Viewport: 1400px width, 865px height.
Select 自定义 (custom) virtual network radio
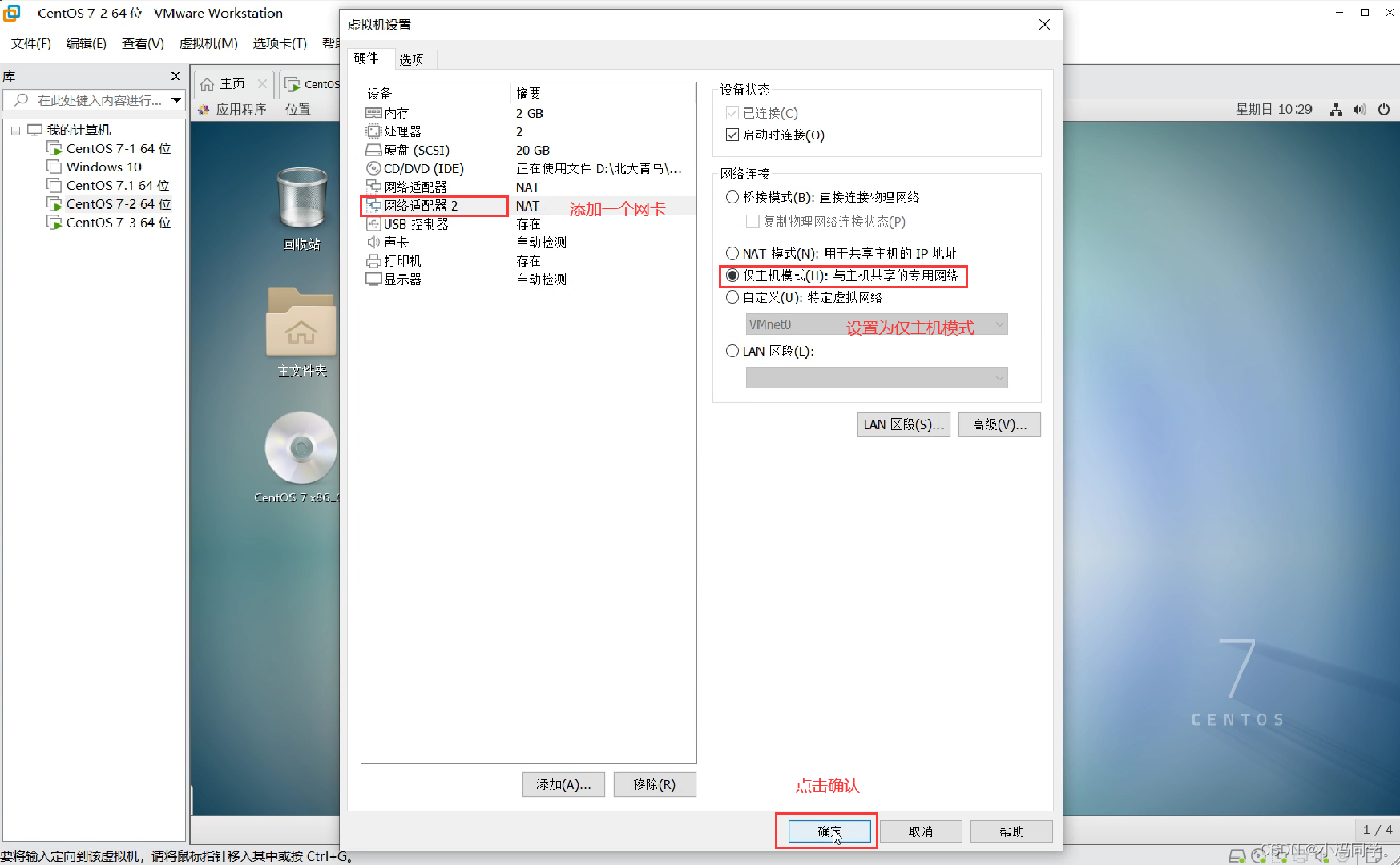732,297
